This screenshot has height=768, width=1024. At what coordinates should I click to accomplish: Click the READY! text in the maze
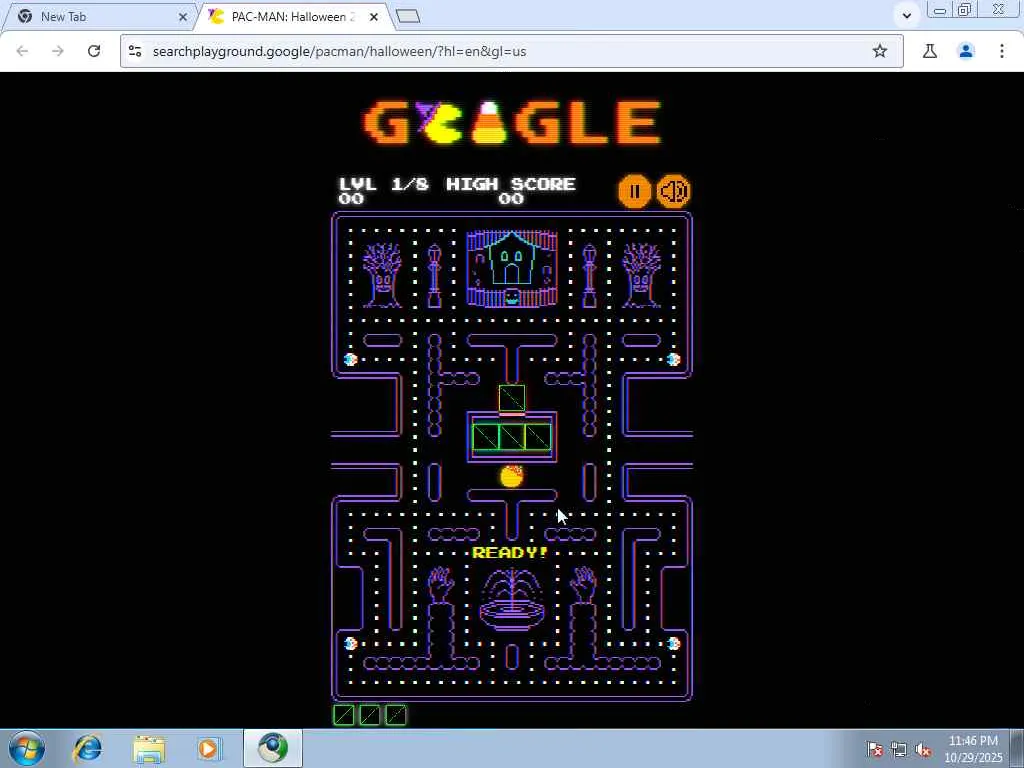[x=509, y=553]
